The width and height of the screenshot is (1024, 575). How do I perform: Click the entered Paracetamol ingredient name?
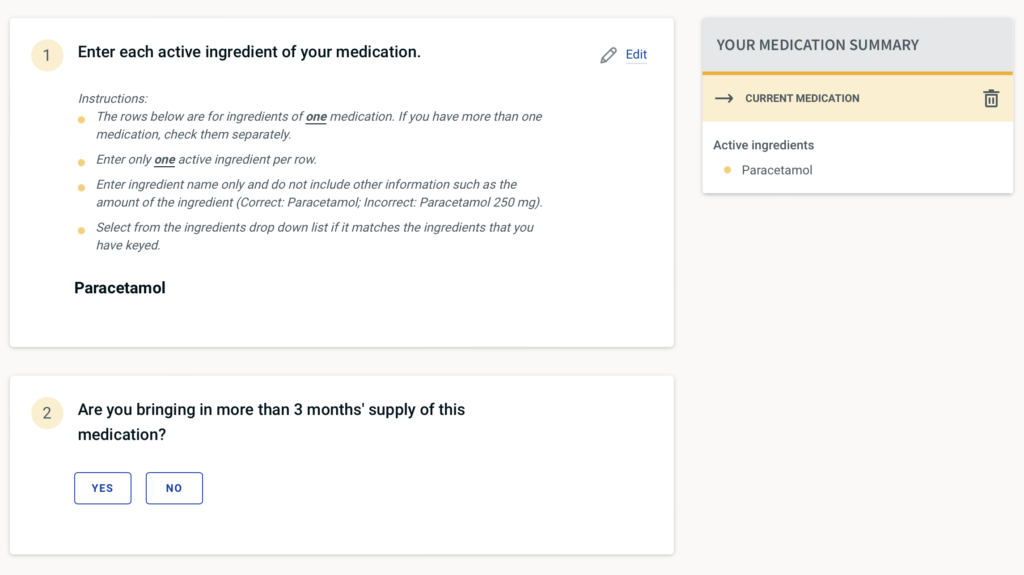tap(120, 288)
